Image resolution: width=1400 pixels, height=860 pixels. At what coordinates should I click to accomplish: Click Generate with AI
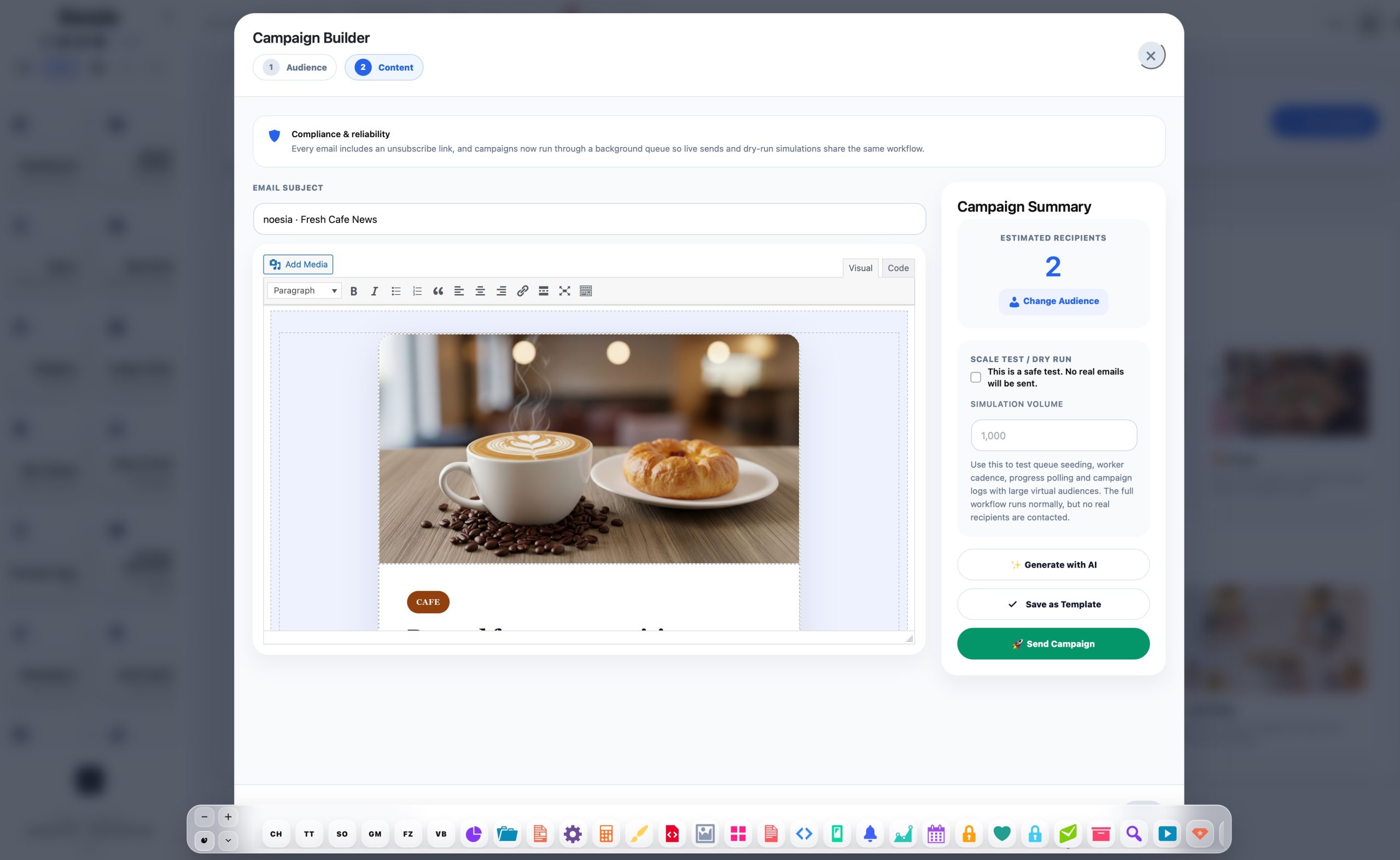click(1054, 565)
